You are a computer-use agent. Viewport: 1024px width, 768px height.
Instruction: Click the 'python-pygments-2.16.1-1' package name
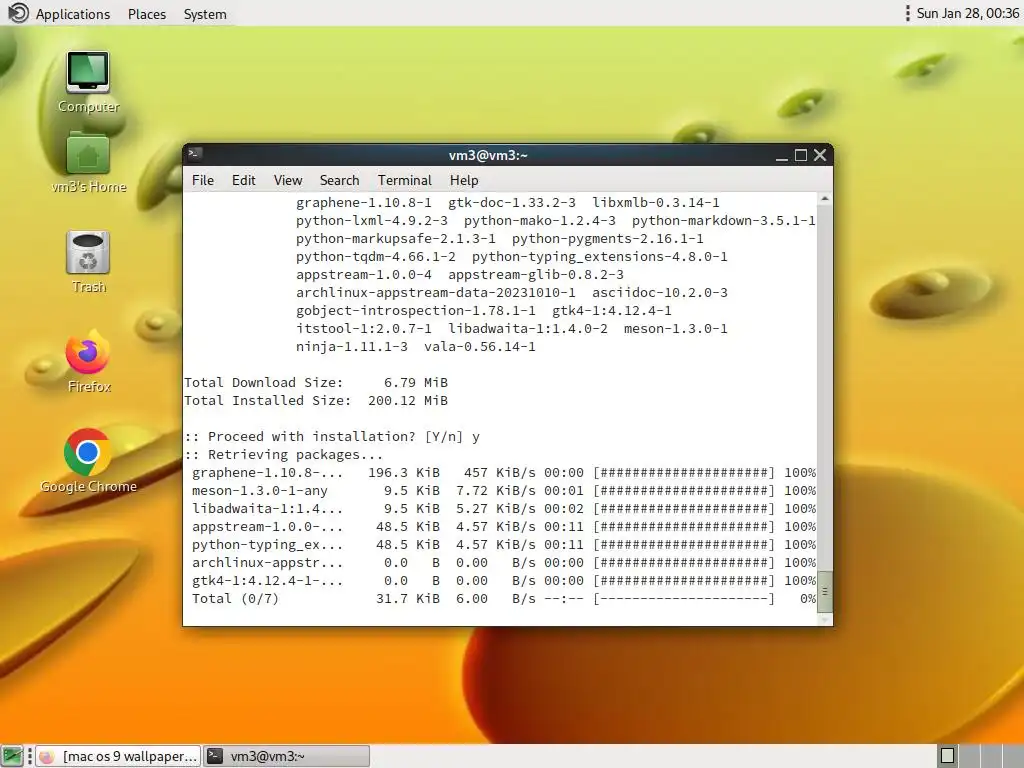608,239
